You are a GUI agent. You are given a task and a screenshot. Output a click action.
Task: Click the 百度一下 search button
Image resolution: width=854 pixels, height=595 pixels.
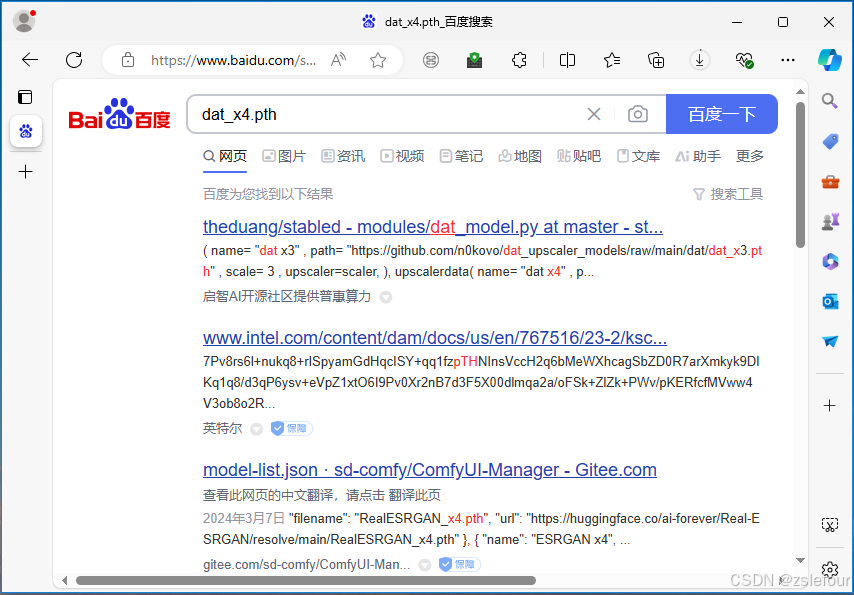722,114
